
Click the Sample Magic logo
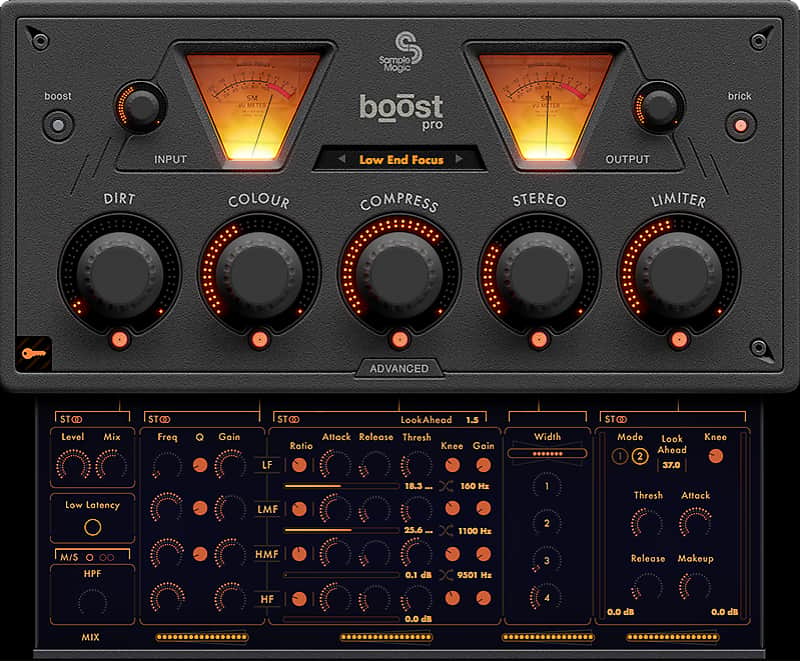[x=401, y=52]
